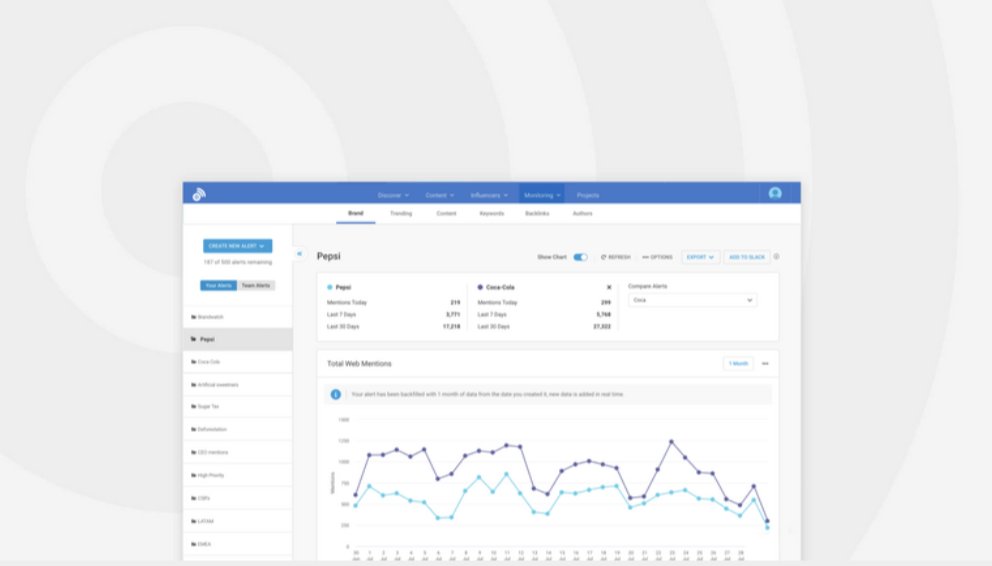Open the Export dropdown

(x=700, y=257)
